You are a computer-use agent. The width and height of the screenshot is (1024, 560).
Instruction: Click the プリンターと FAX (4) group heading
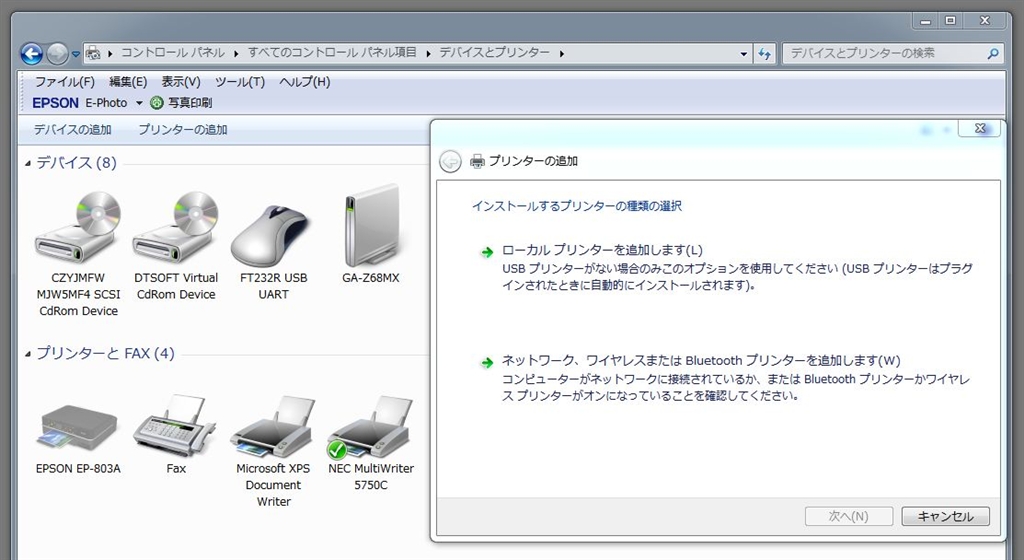point(105,353)
